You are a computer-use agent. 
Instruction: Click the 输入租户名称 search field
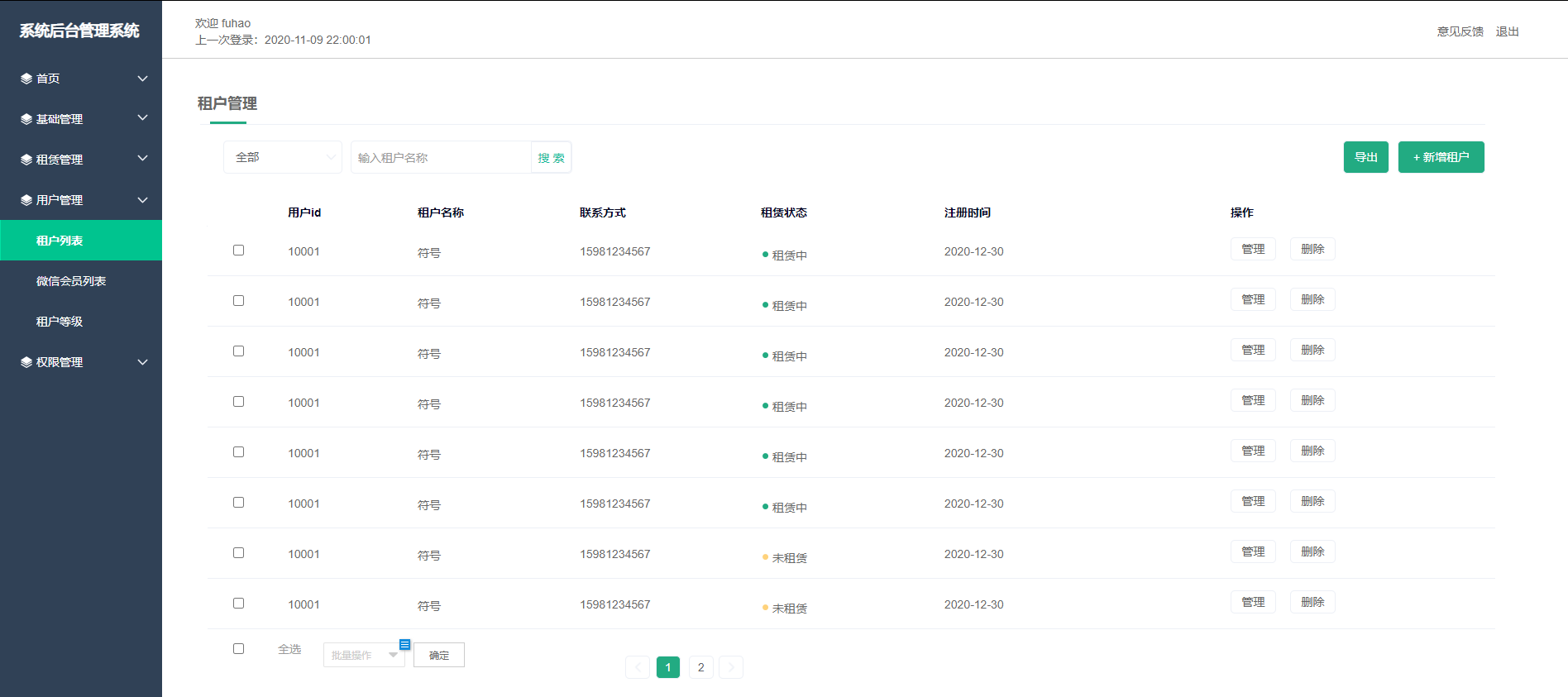coord(441,157)
